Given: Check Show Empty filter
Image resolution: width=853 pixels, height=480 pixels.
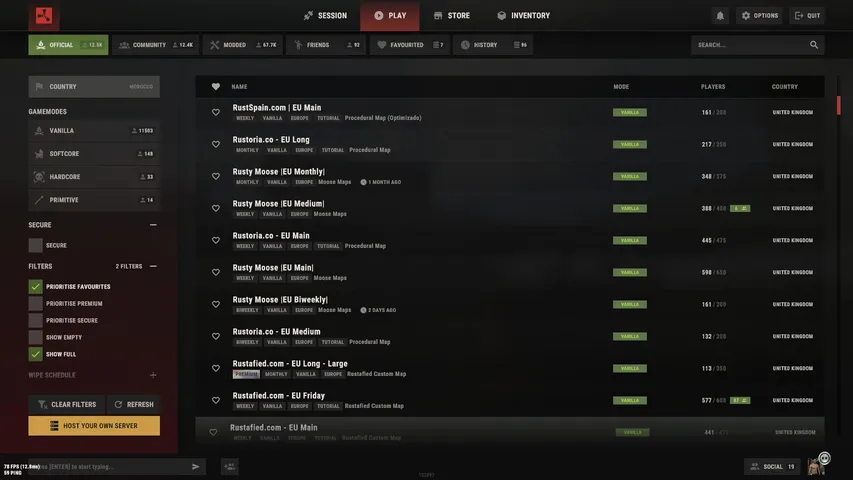Looking at the screenshot, I should [35, 337].
